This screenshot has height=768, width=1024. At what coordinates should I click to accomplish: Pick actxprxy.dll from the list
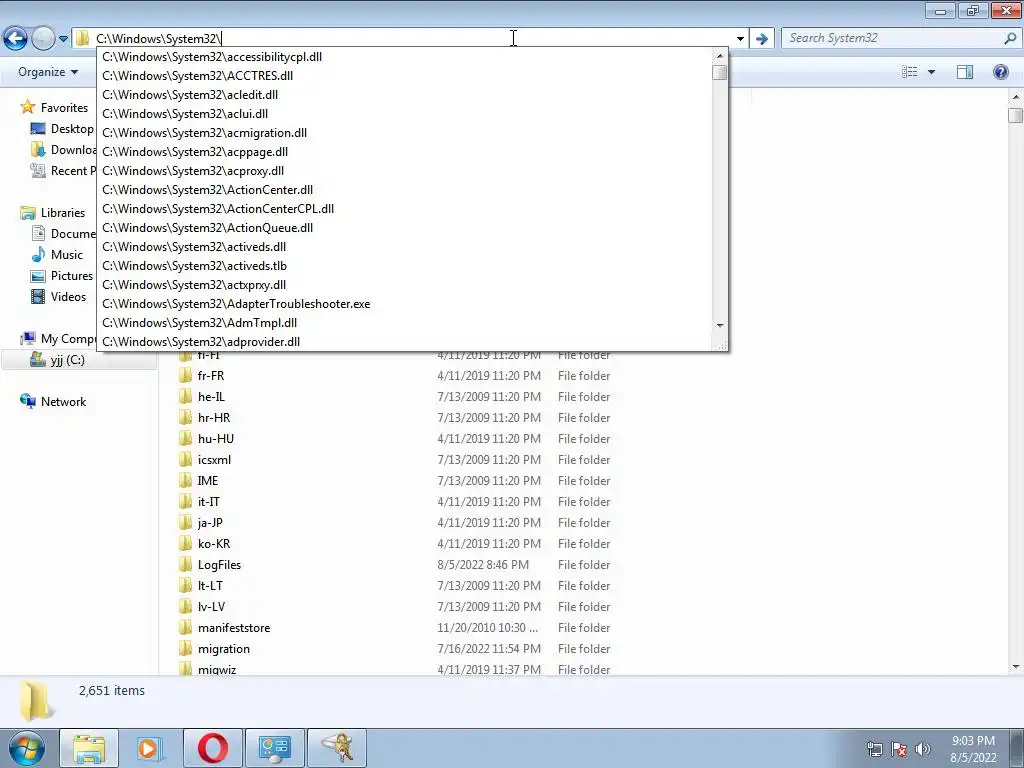pyautogui.click(x=405, y=285)
